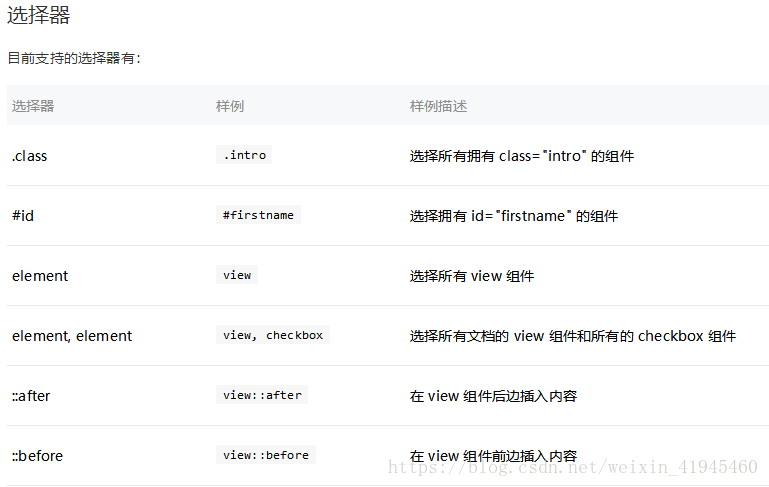Click description 在 view 组件后边插入内容

pyautogui.click(x=493, y=396)
